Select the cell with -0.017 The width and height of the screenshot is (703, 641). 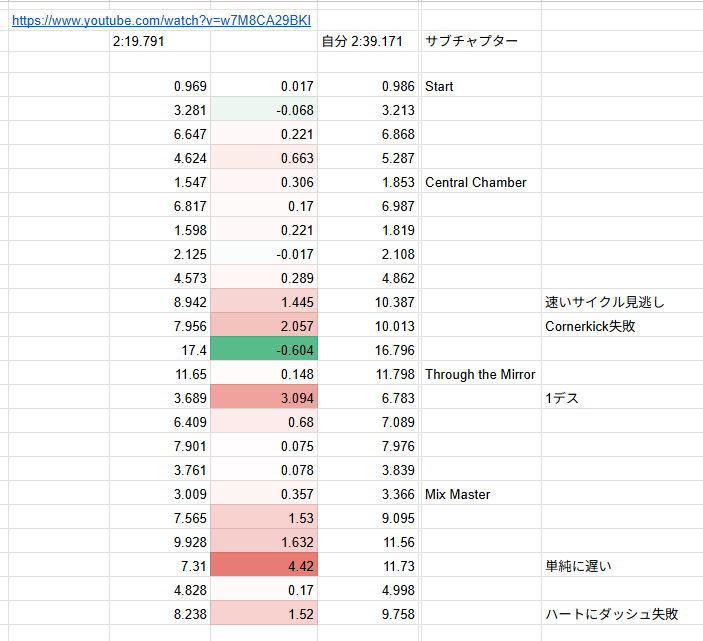[x=264, y=254]
